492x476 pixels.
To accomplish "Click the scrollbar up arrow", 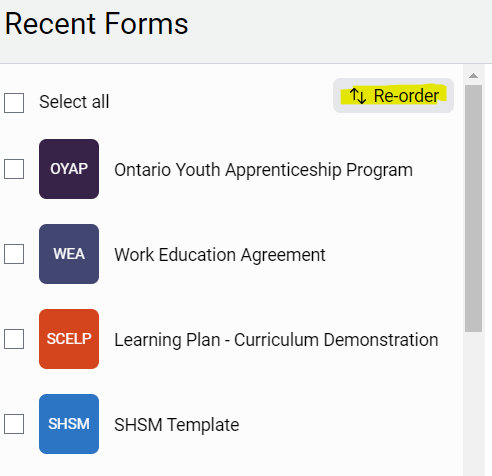I will point(473,76).
